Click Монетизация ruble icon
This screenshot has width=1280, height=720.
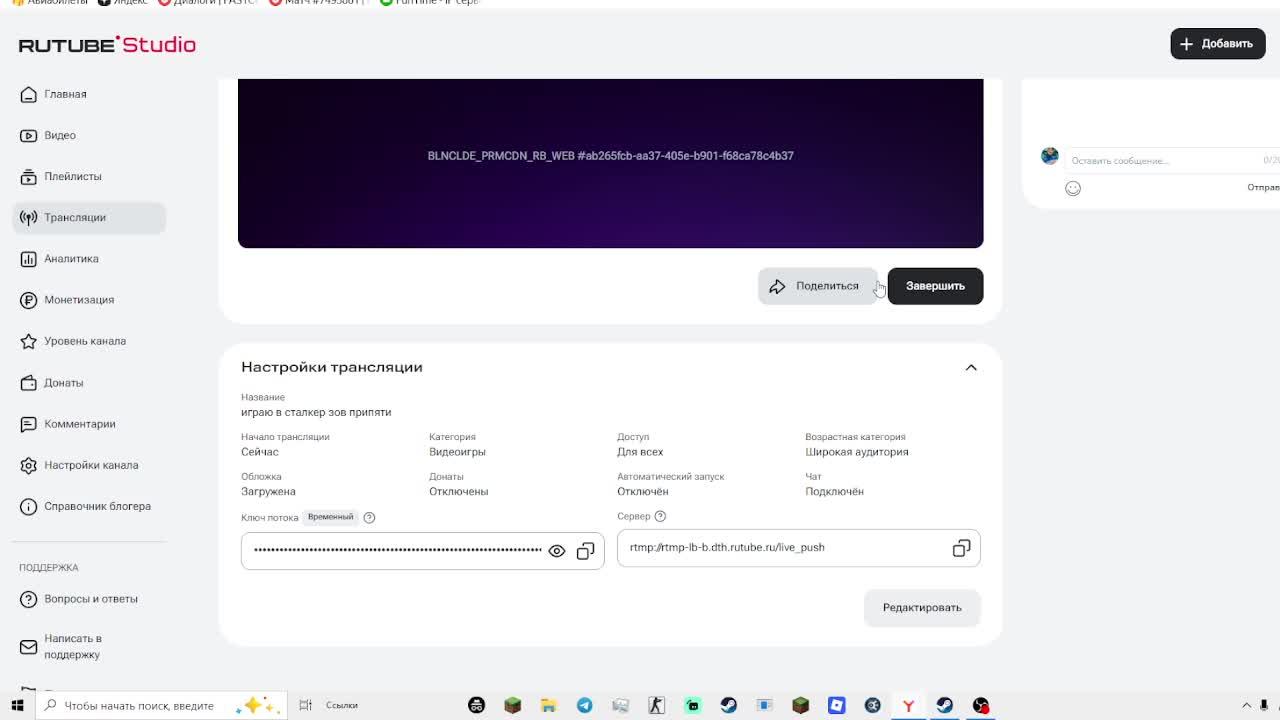[x=28, y=300]
